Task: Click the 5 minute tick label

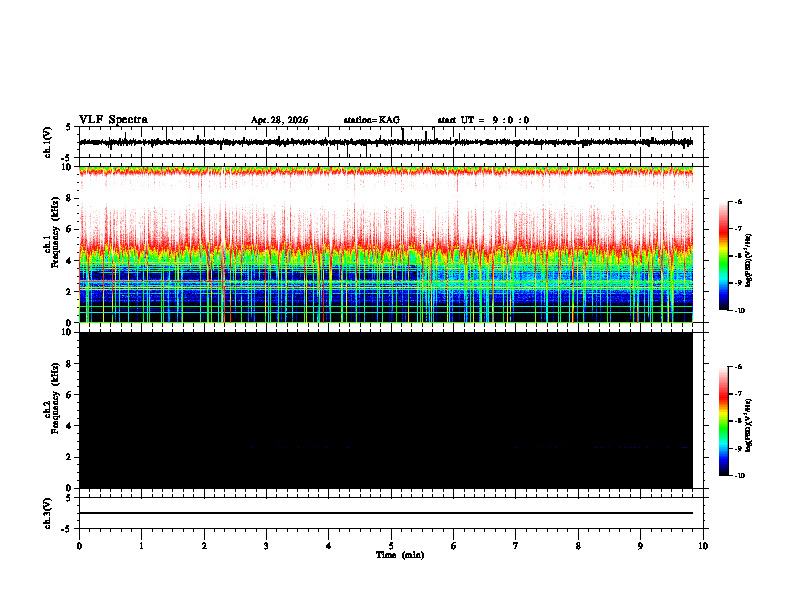Action: (x=391, y=546)
